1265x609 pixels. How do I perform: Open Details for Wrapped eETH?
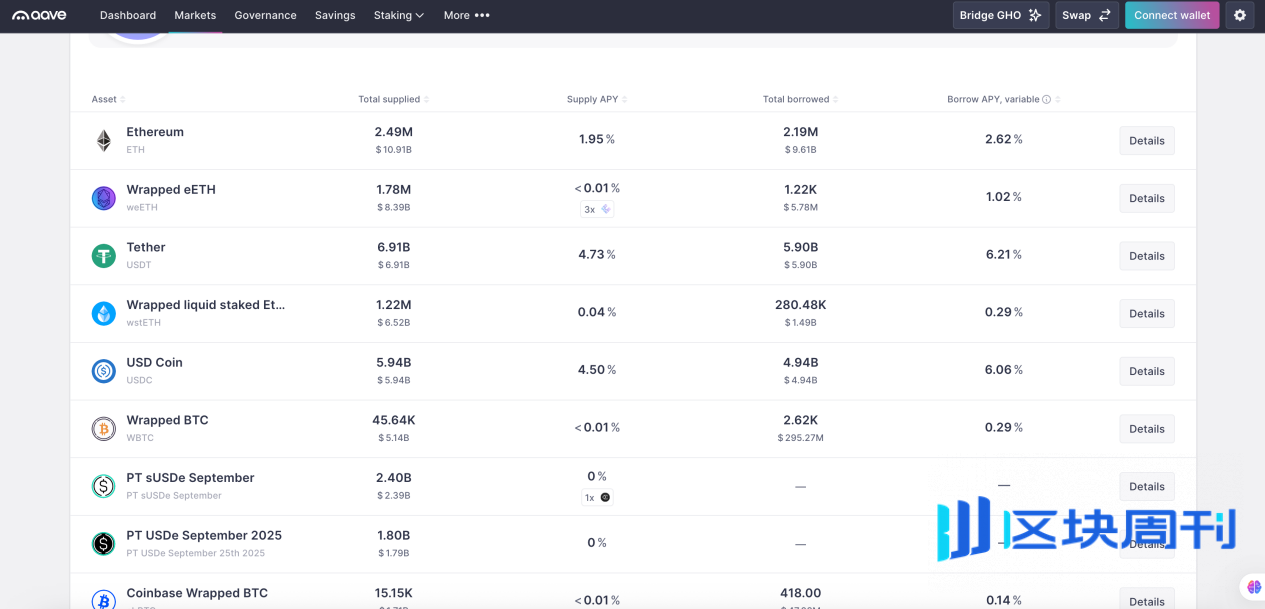click(1147, 198)
